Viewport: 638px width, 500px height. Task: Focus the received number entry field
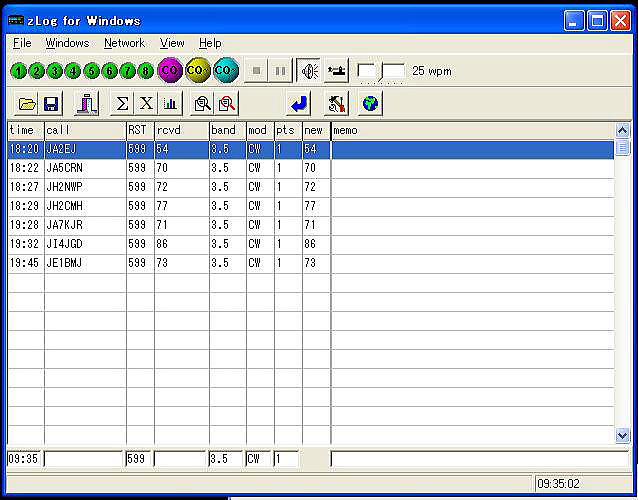(x=180, y=459)
